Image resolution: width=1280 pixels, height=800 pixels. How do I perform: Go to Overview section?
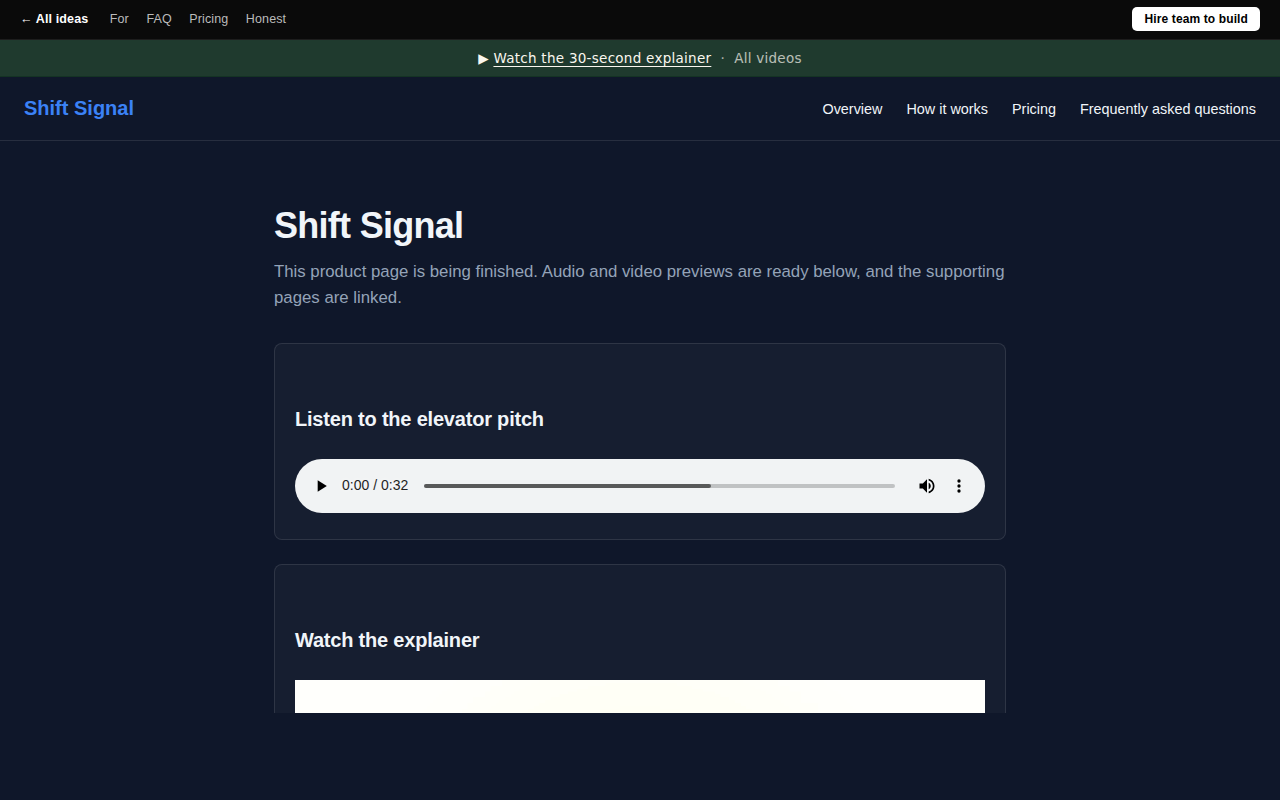tap(852, 109)
